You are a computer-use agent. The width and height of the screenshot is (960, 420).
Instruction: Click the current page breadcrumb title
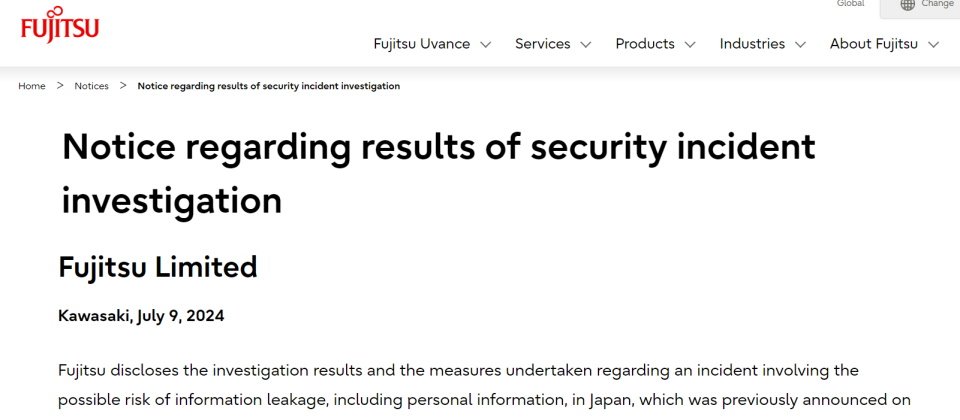[x=269, y=86]
